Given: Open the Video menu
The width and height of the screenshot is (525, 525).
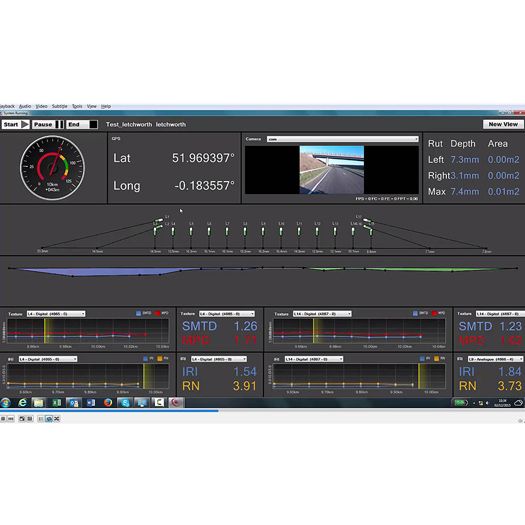Looking at the screenshot, I should tap(42, 106).
